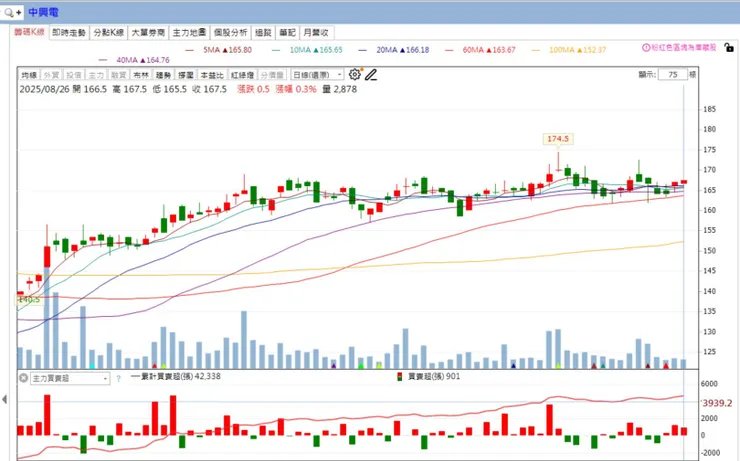Click the lock icon at top right

729,48
